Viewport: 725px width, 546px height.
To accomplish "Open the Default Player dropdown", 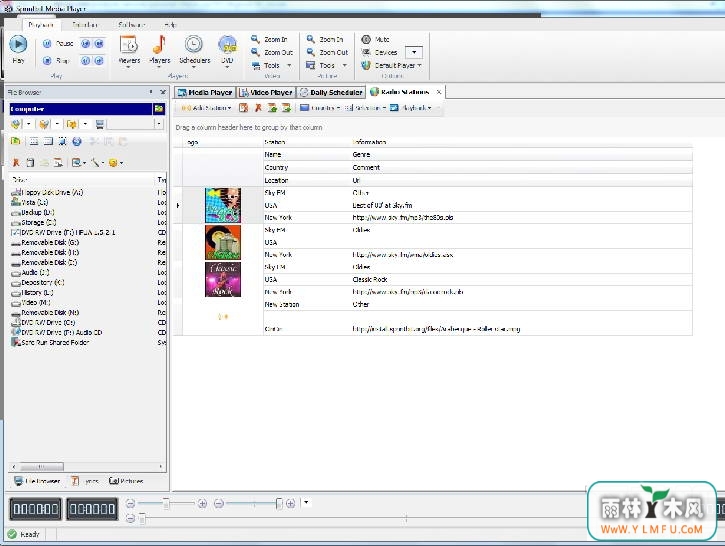I will (392, 66).
